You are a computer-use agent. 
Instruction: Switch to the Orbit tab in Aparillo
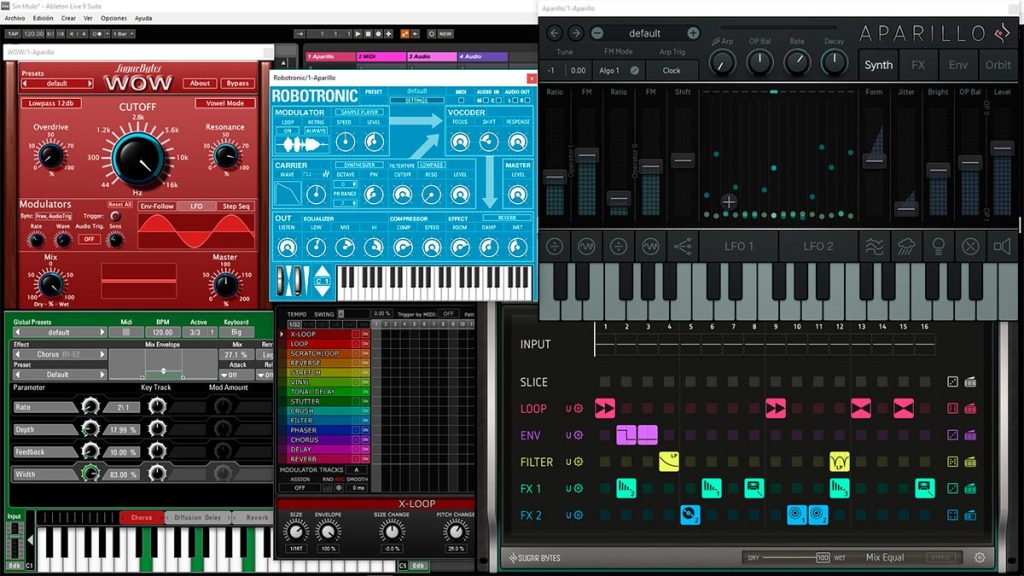click(998, 65)
